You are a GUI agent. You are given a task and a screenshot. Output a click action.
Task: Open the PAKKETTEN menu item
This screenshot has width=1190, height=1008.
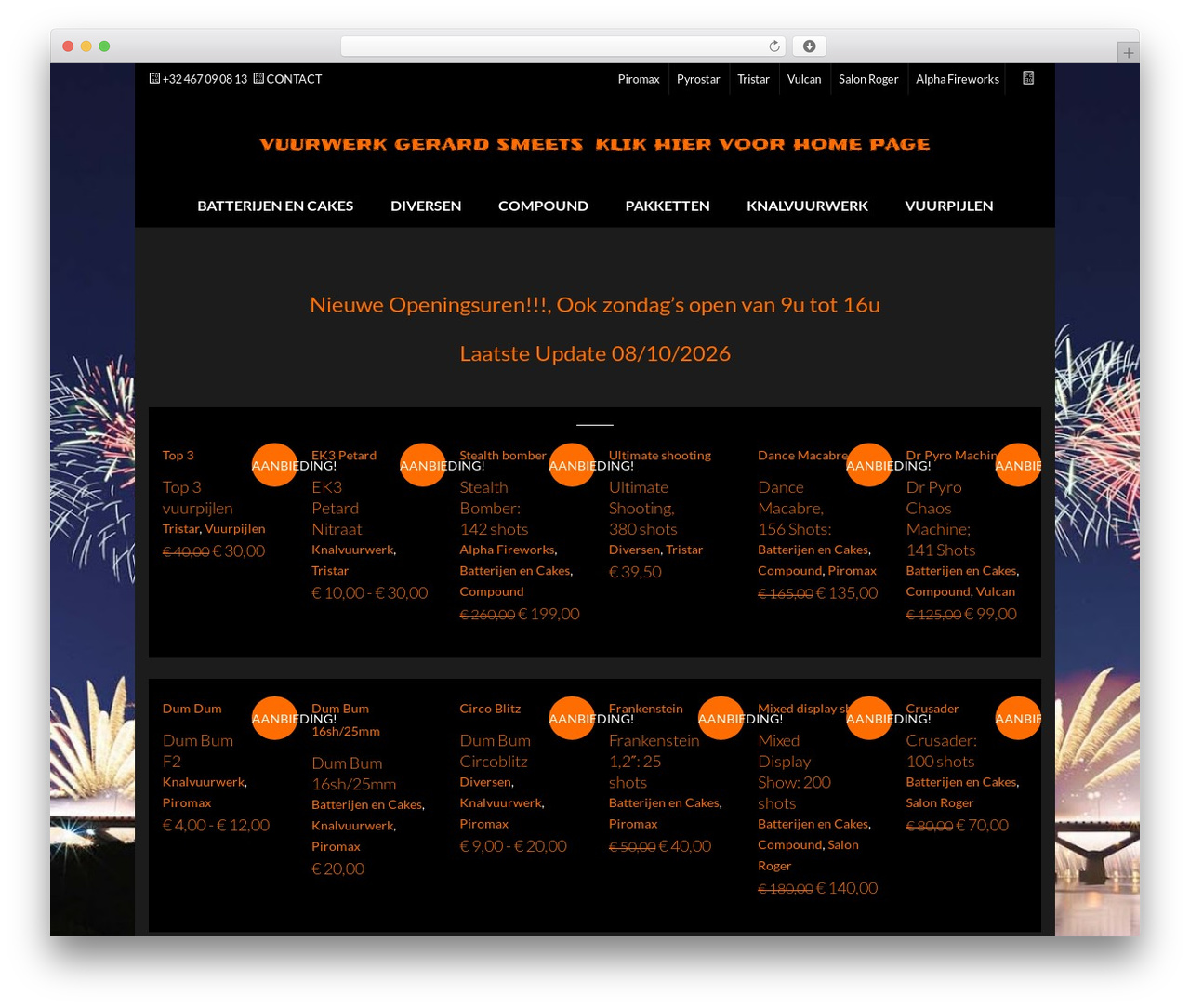pyautogui.click(x=668, y=206)
